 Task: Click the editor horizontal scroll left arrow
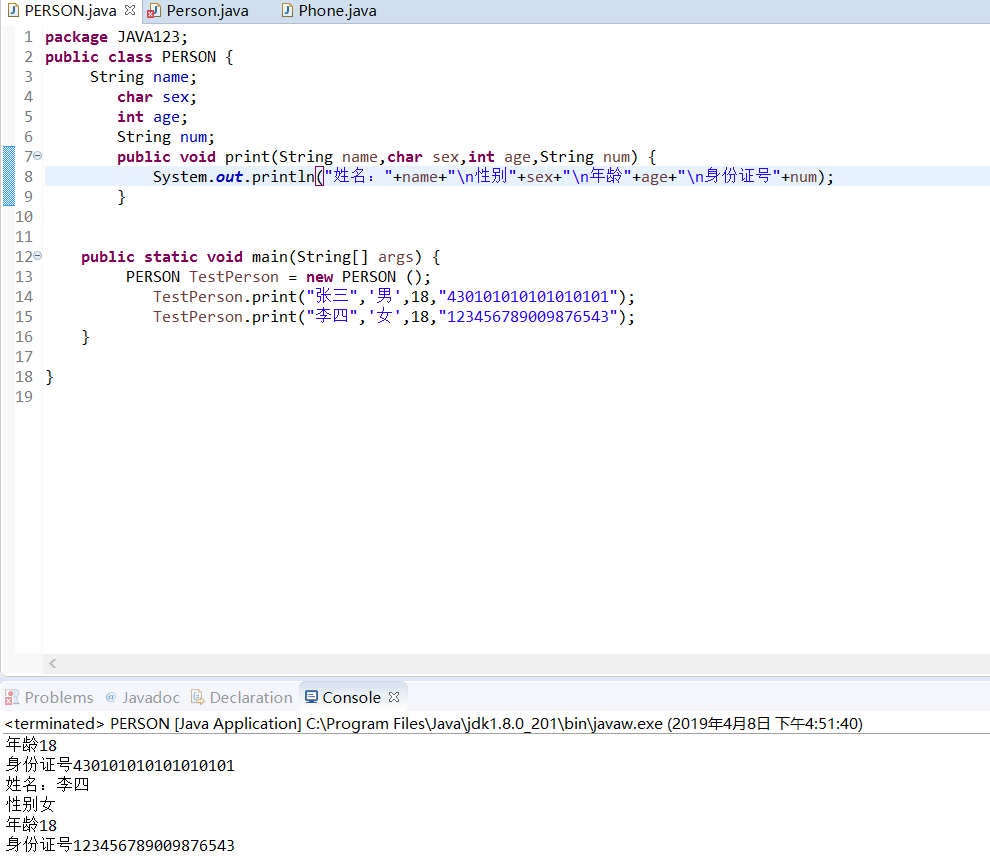[52, 663]
